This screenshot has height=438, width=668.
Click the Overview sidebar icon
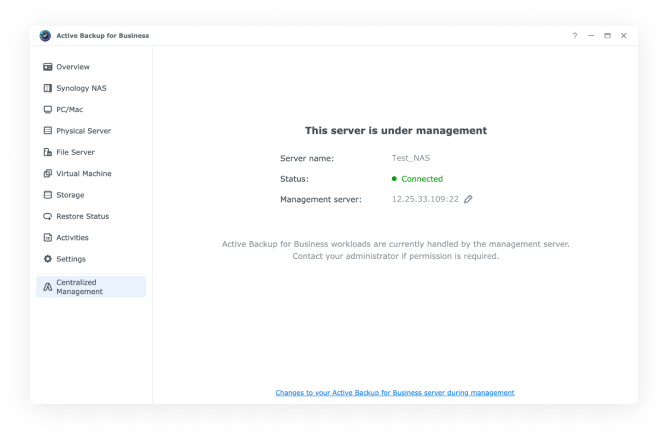point(47,67)
